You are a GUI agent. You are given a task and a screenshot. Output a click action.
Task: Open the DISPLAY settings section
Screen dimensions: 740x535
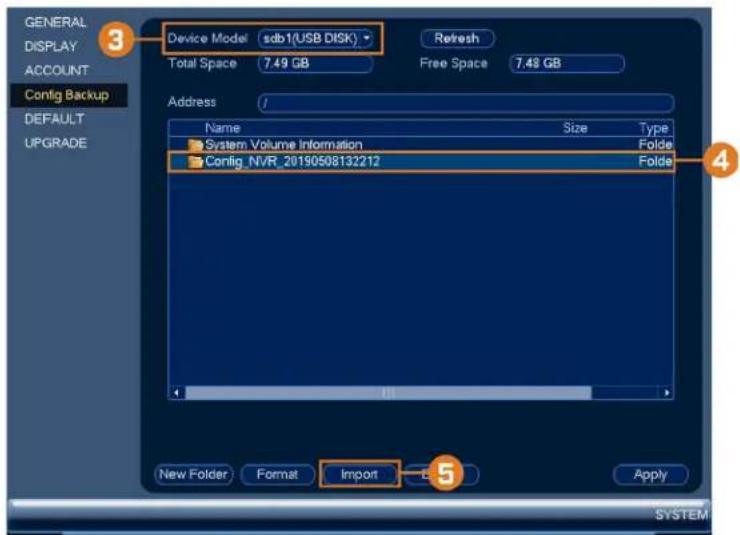(50, 46)
